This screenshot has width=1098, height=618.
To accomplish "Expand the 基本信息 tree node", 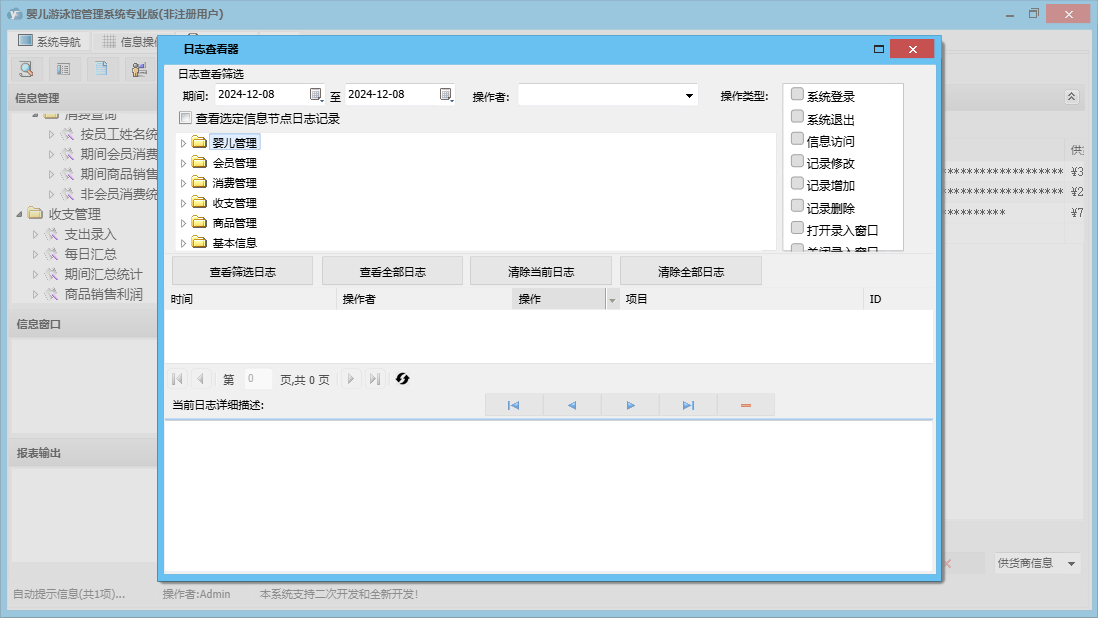I will click(x=183, y=243).
